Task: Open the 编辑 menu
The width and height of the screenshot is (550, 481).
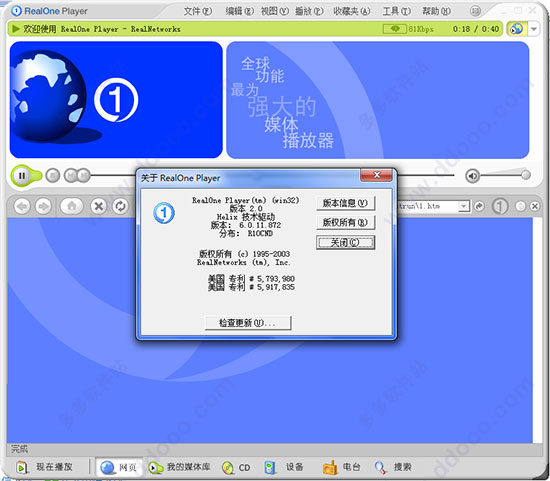Action: point(239,11)
